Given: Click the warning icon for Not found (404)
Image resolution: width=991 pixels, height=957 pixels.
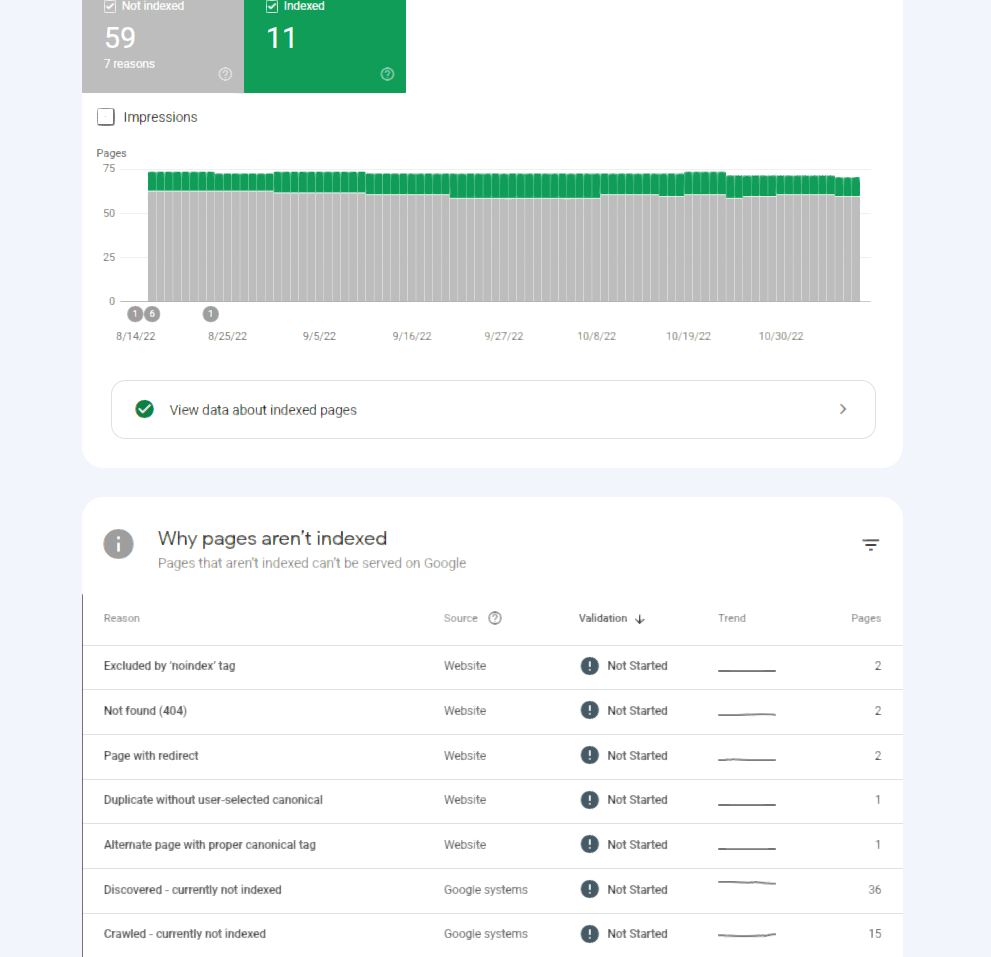Looking at the screenshot, I should click(x=589, y=710).
